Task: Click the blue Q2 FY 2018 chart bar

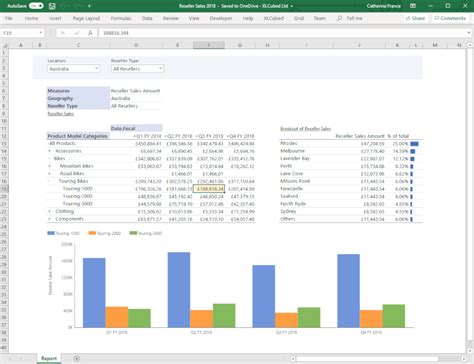Action: click(179, 290)
